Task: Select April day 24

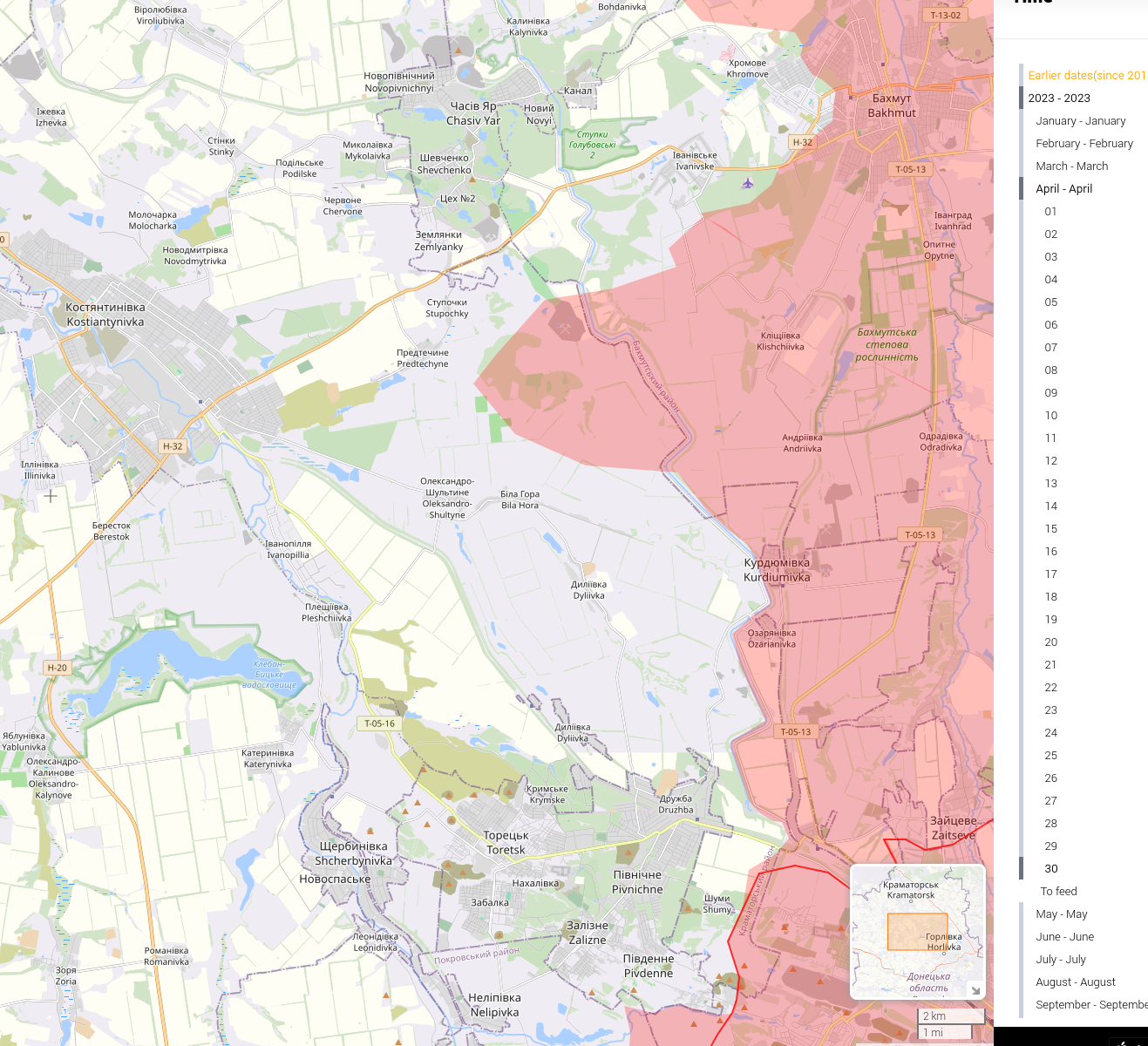Action: pyautogui.click(x=1051, y=733)
